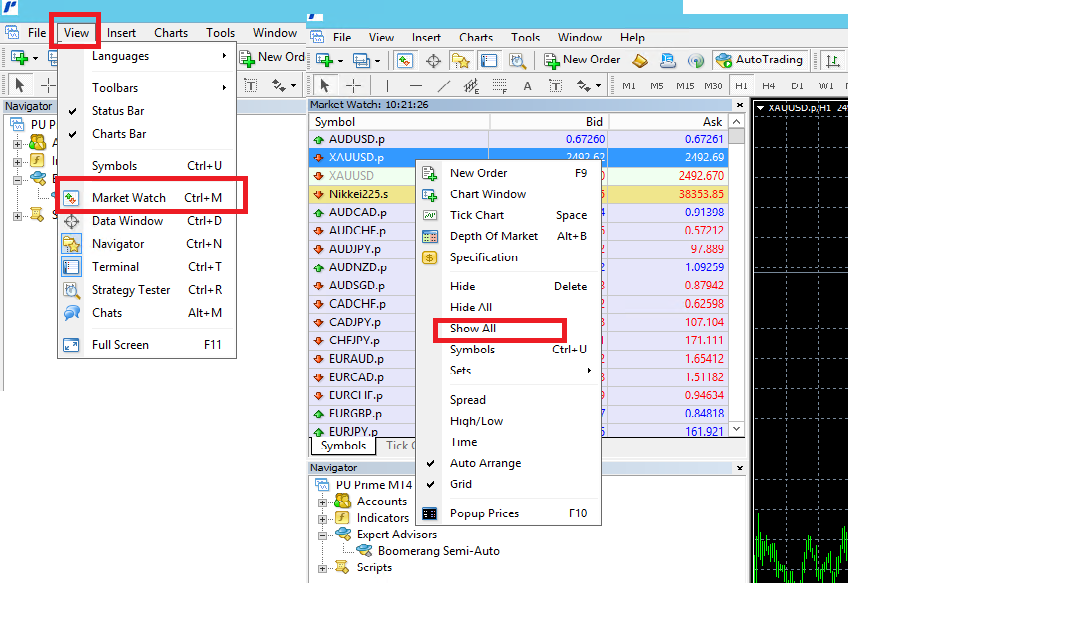
Task: Click Arrows tool icon in right window toolbar
Action: (x=584, y=86)
